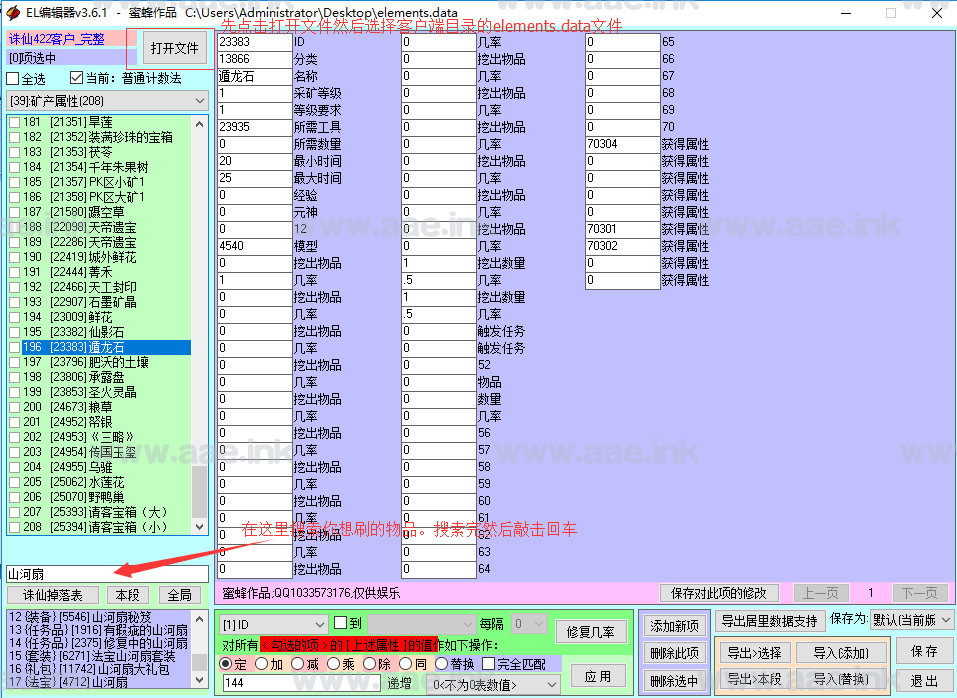
Task: Check the box for item 181 旱莲
Action: (15, 122)
